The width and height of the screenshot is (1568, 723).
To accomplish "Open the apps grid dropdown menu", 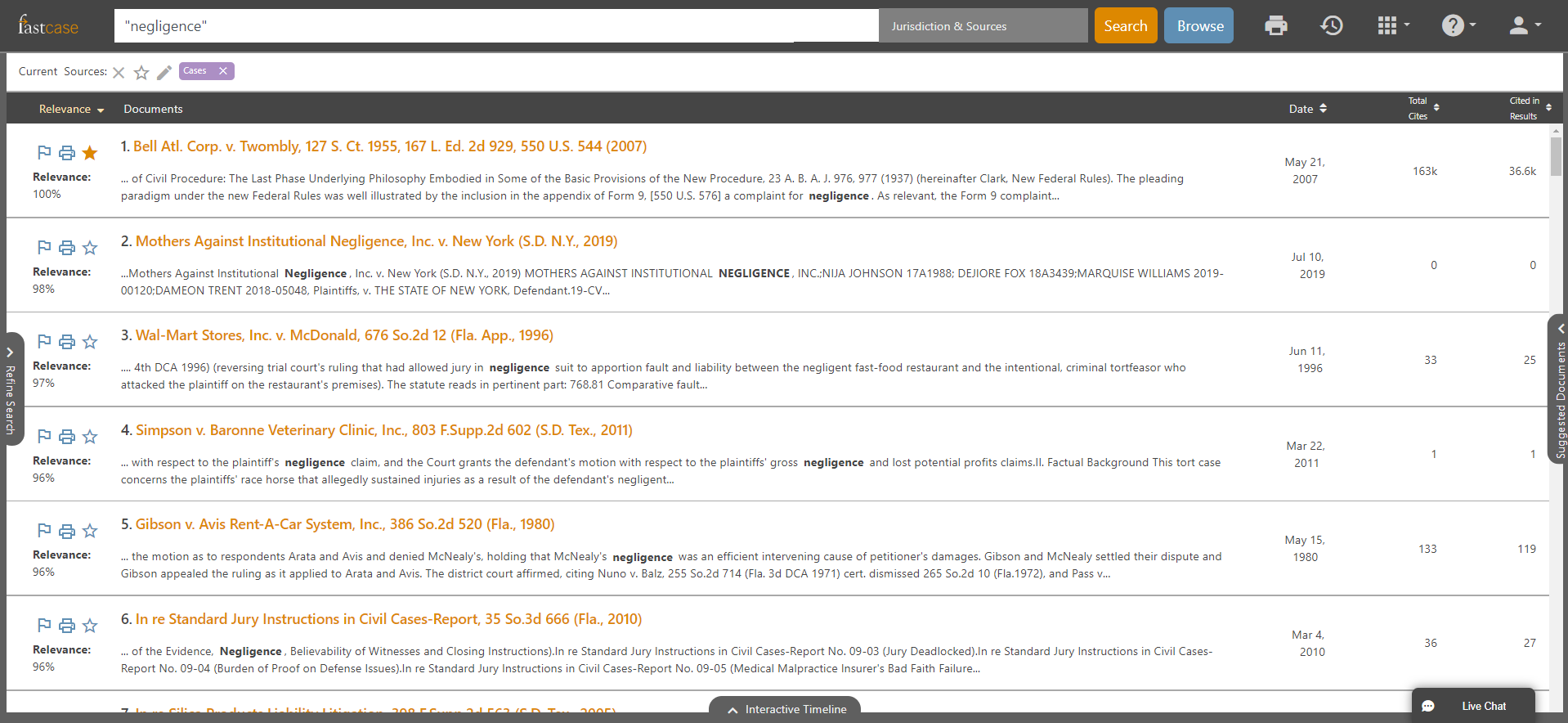I will [x=1392, y=26].
